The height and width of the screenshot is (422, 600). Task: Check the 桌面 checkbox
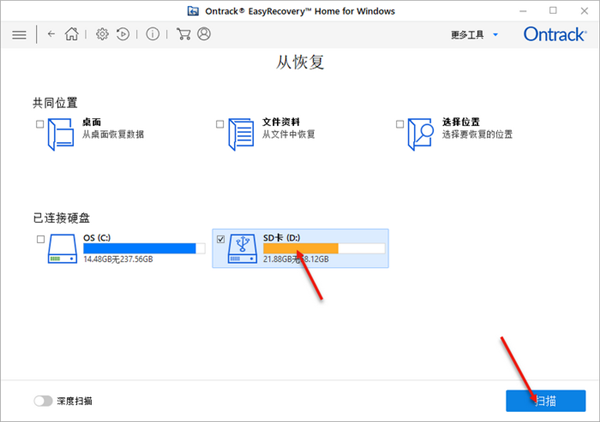[40, 124]
